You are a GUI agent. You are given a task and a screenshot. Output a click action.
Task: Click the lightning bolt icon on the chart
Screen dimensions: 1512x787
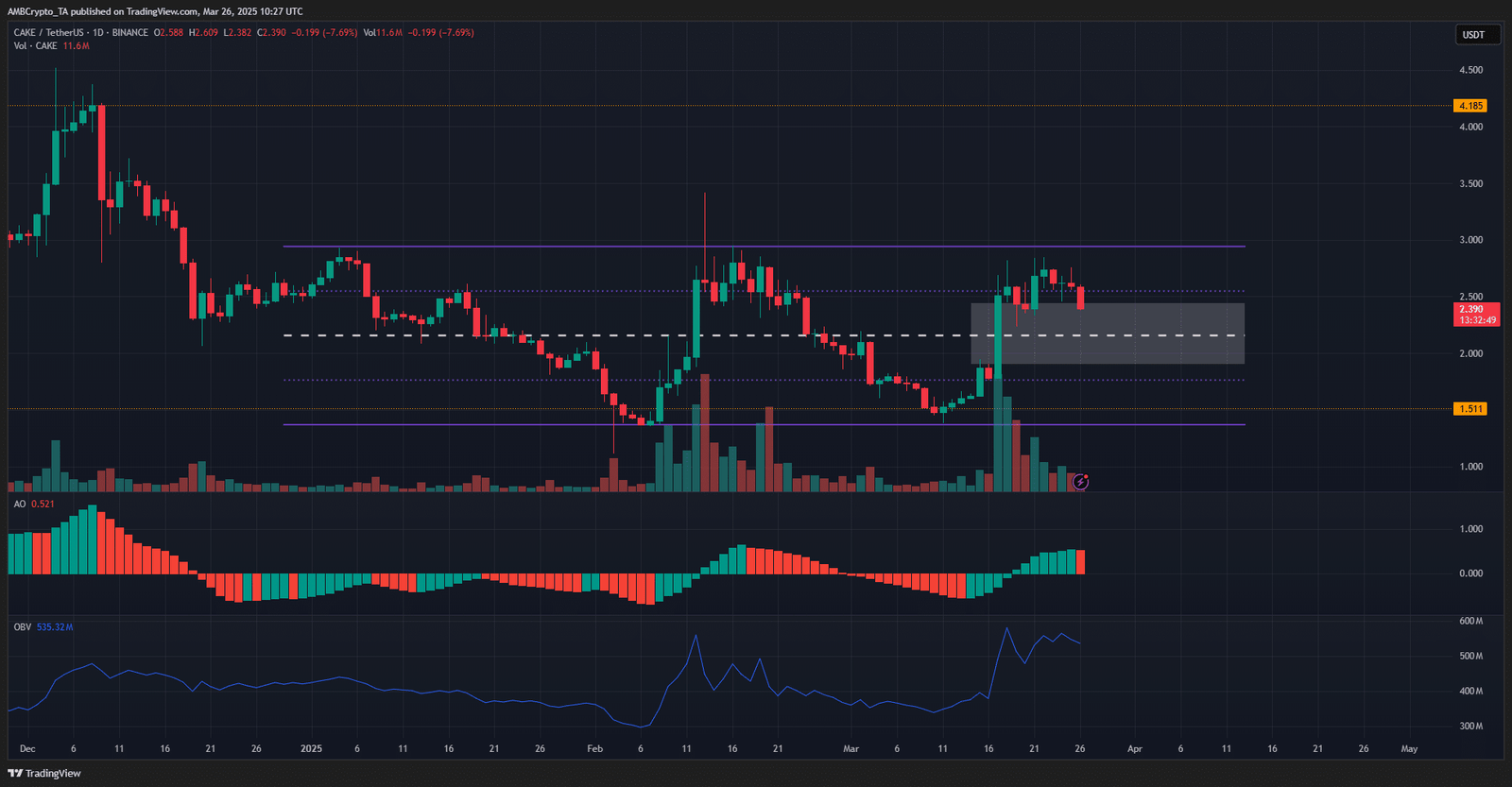coord(1080,483)
